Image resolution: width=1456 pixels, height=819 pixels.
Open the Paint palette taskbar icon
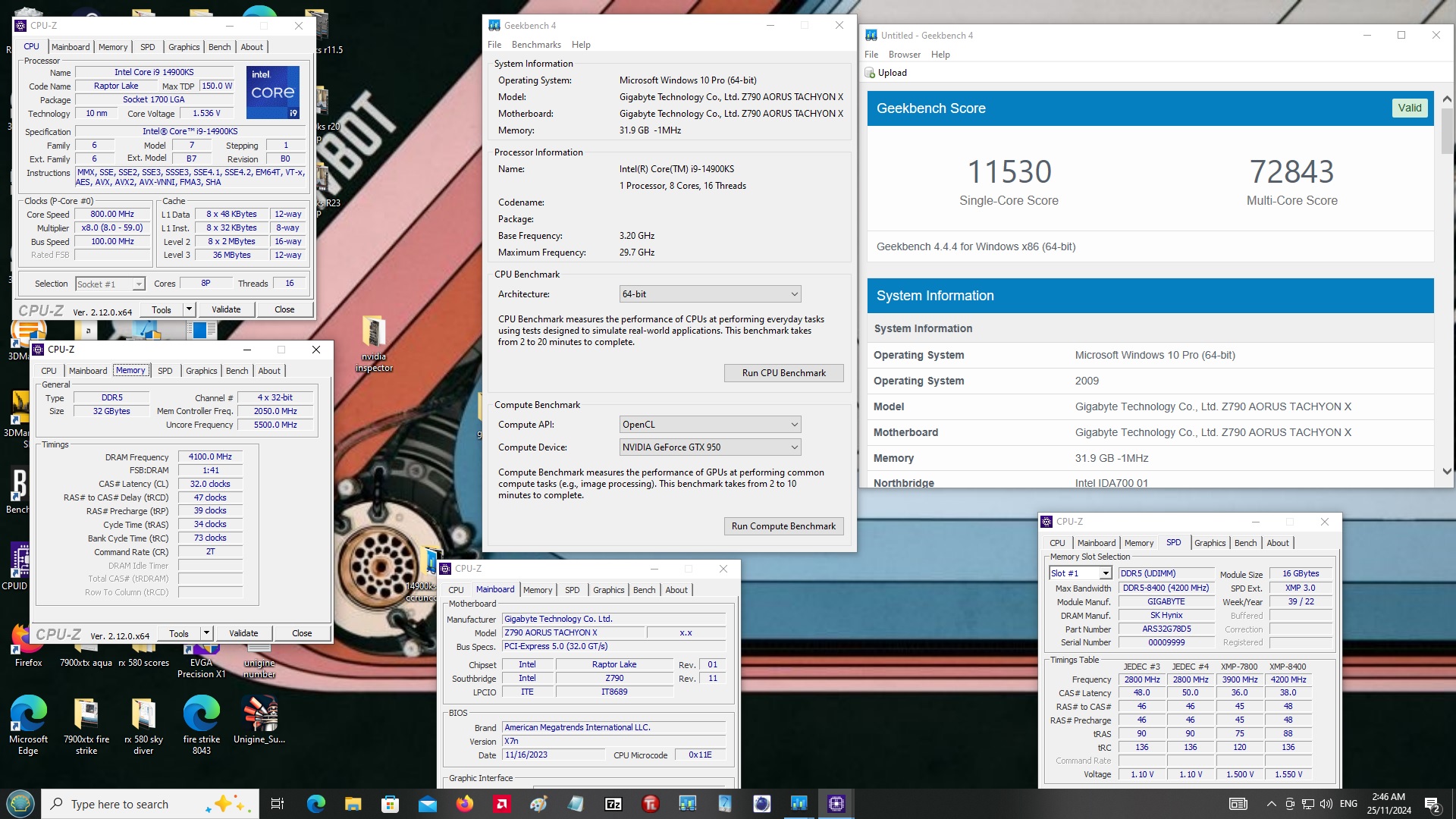point(538,804)
